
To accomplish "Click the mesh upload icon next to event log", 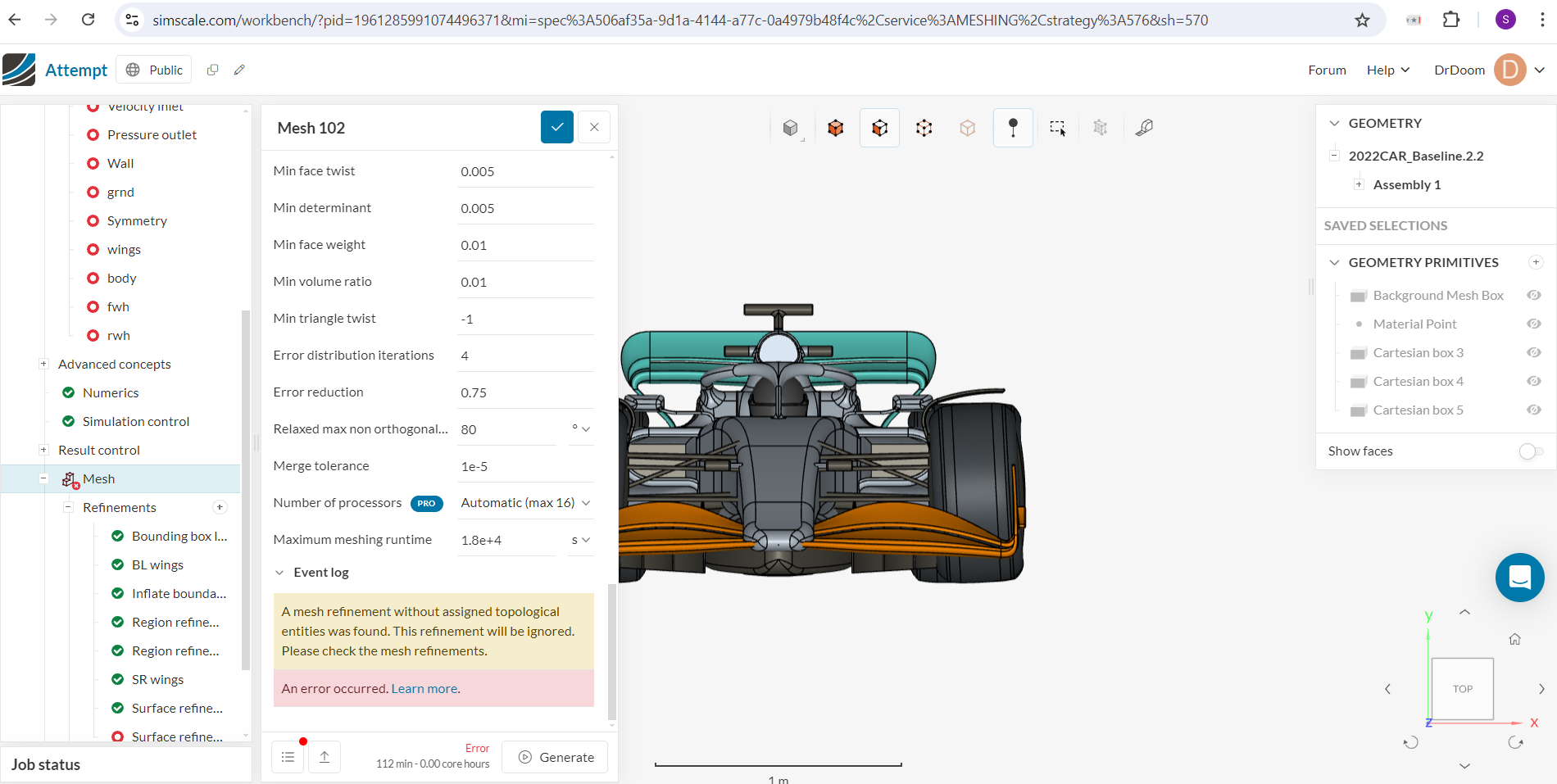I will (324, 756).
